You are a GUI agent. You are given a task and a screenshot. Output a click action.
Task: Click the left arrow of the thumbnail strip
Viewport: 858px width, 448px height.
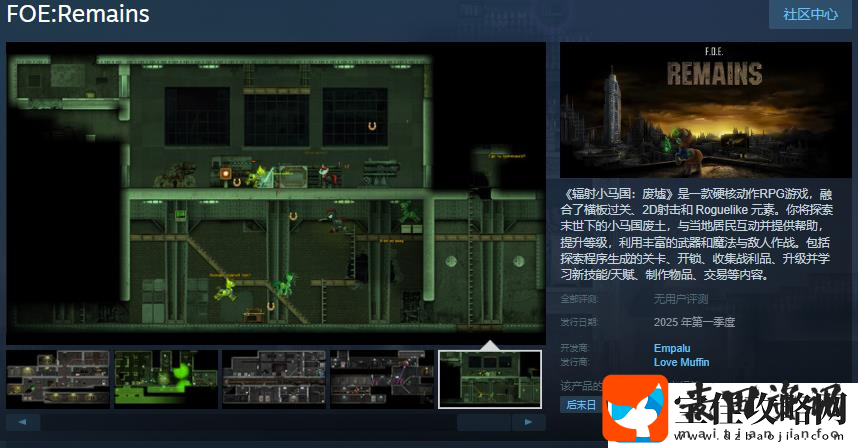(x=23, y=422)
